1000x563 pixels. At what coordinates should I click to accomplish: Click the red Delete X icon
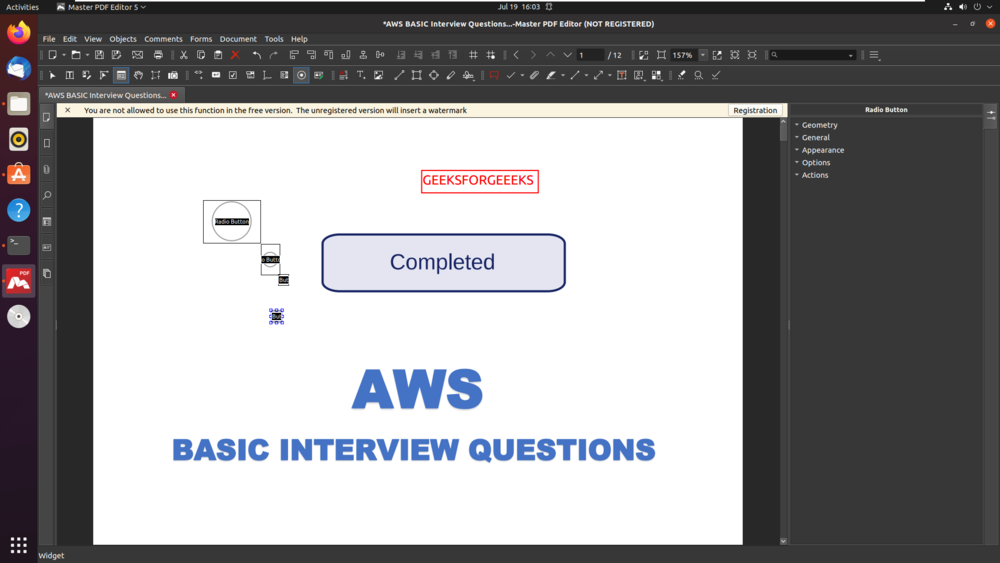point(235,55)
